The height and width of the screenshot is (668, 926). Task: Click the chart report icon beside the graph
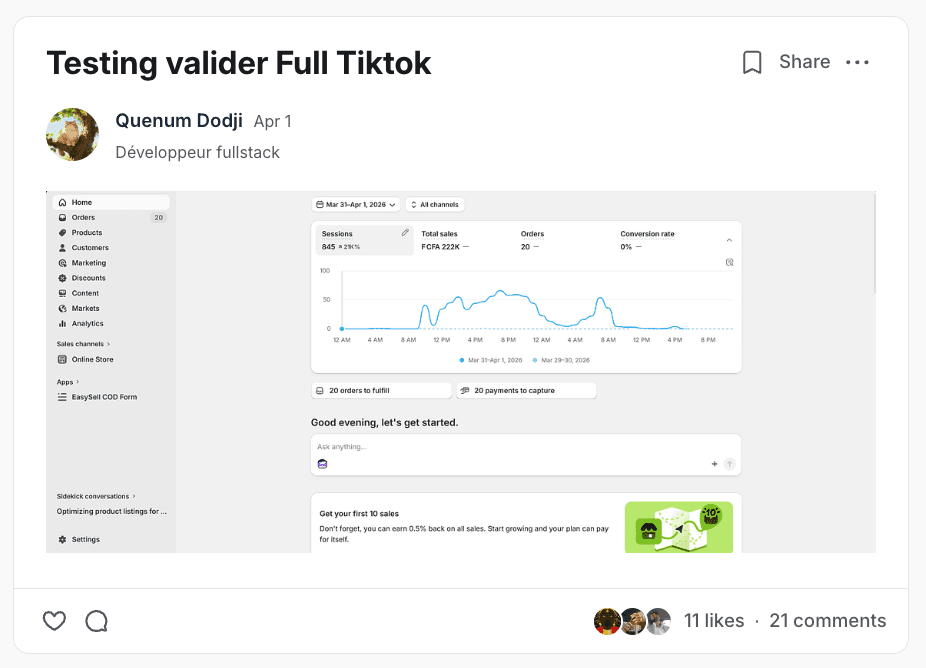(729, 262)
